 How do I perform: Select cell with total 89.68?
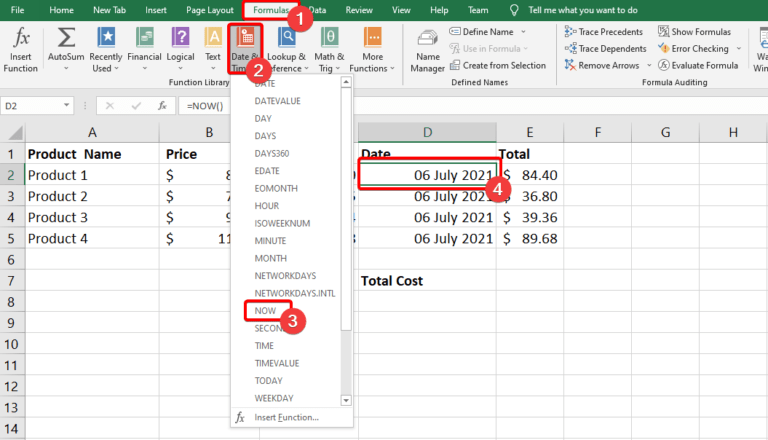click(x=530, y=239)
